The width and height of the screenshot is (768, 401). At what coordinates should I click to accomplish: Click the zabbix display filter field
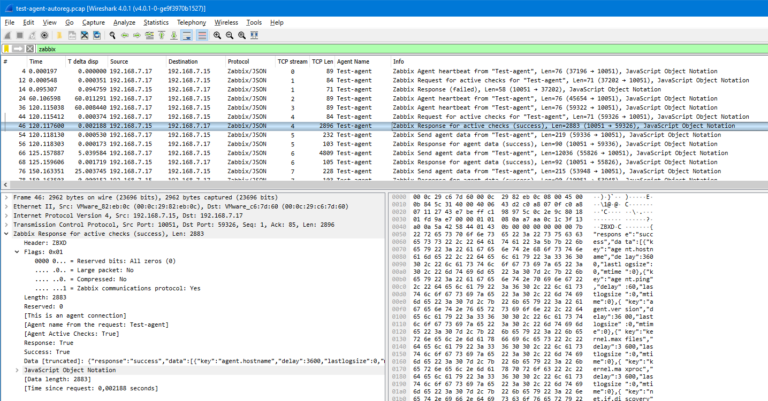(402, 49)
